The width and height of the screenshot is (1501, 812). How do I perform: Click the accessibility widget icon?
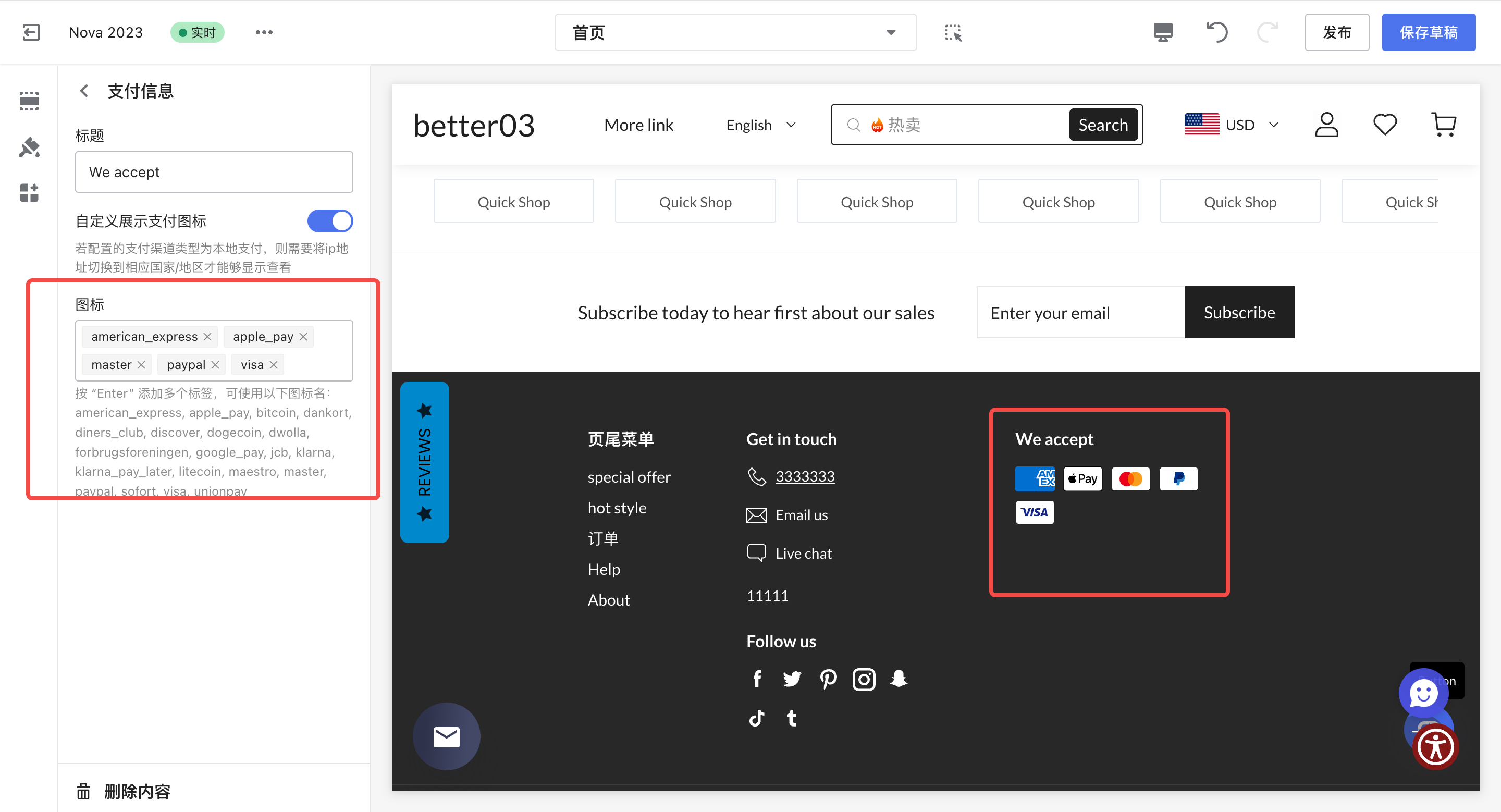coord(1435,747)
